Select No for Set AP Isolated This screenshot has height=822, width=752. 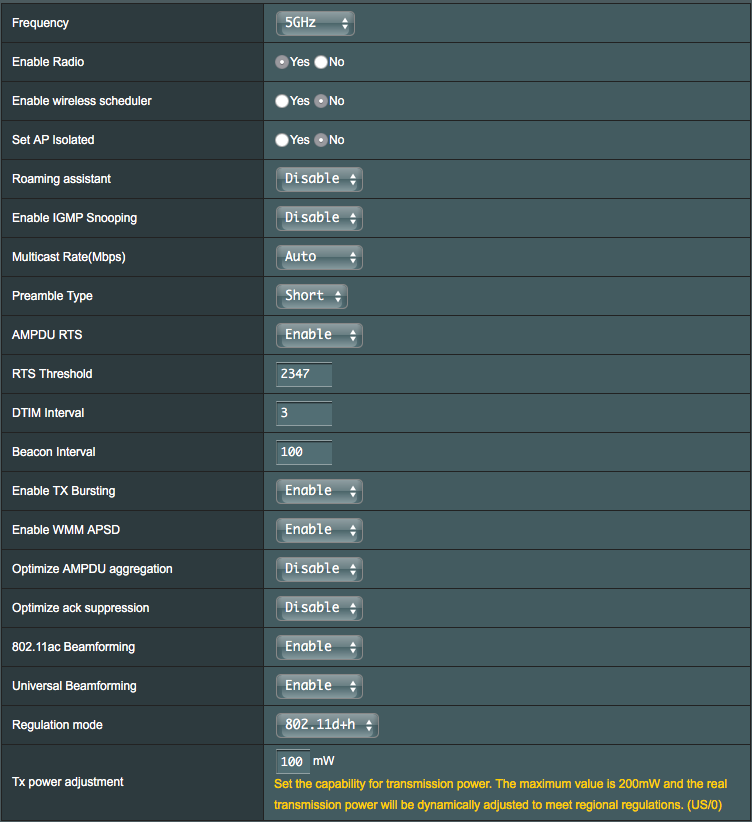tap(321, 140)
